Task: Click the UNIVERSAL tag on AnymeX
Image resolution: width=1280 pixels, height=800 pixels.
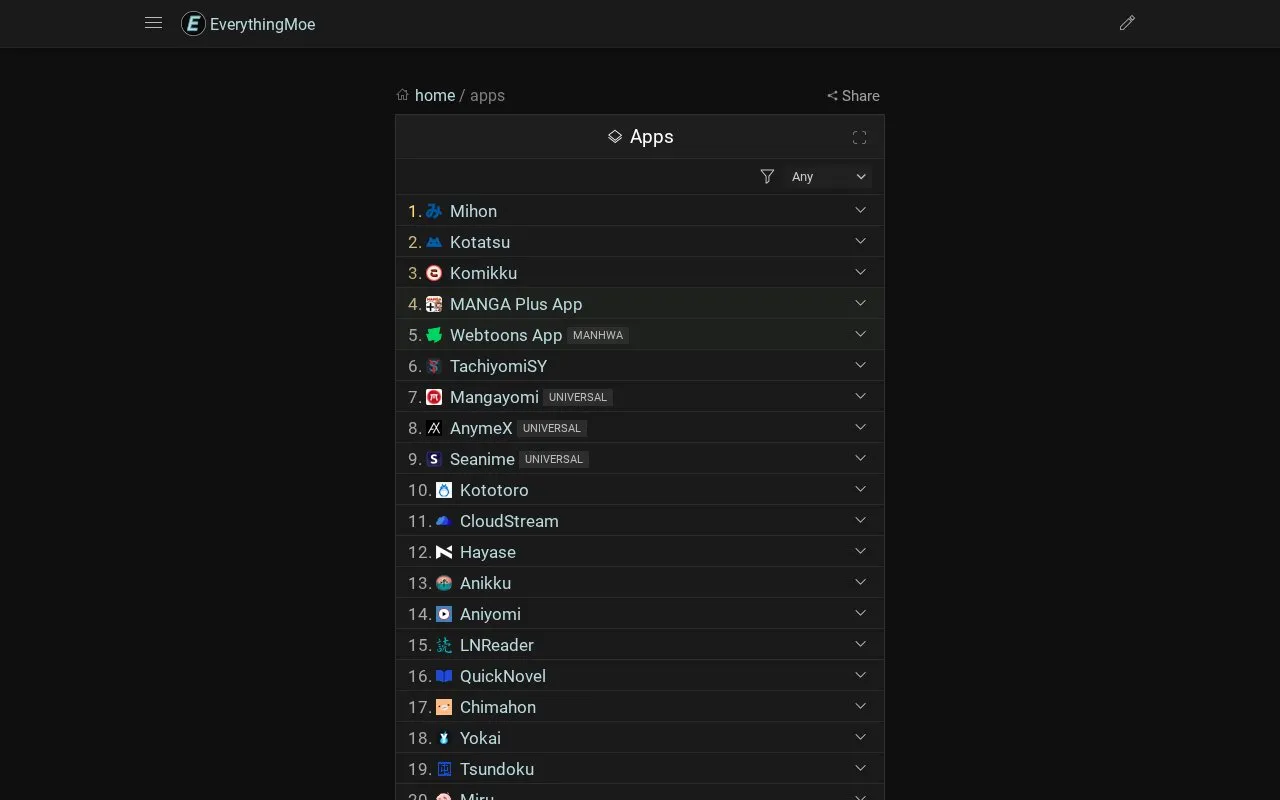Action: 552,428
